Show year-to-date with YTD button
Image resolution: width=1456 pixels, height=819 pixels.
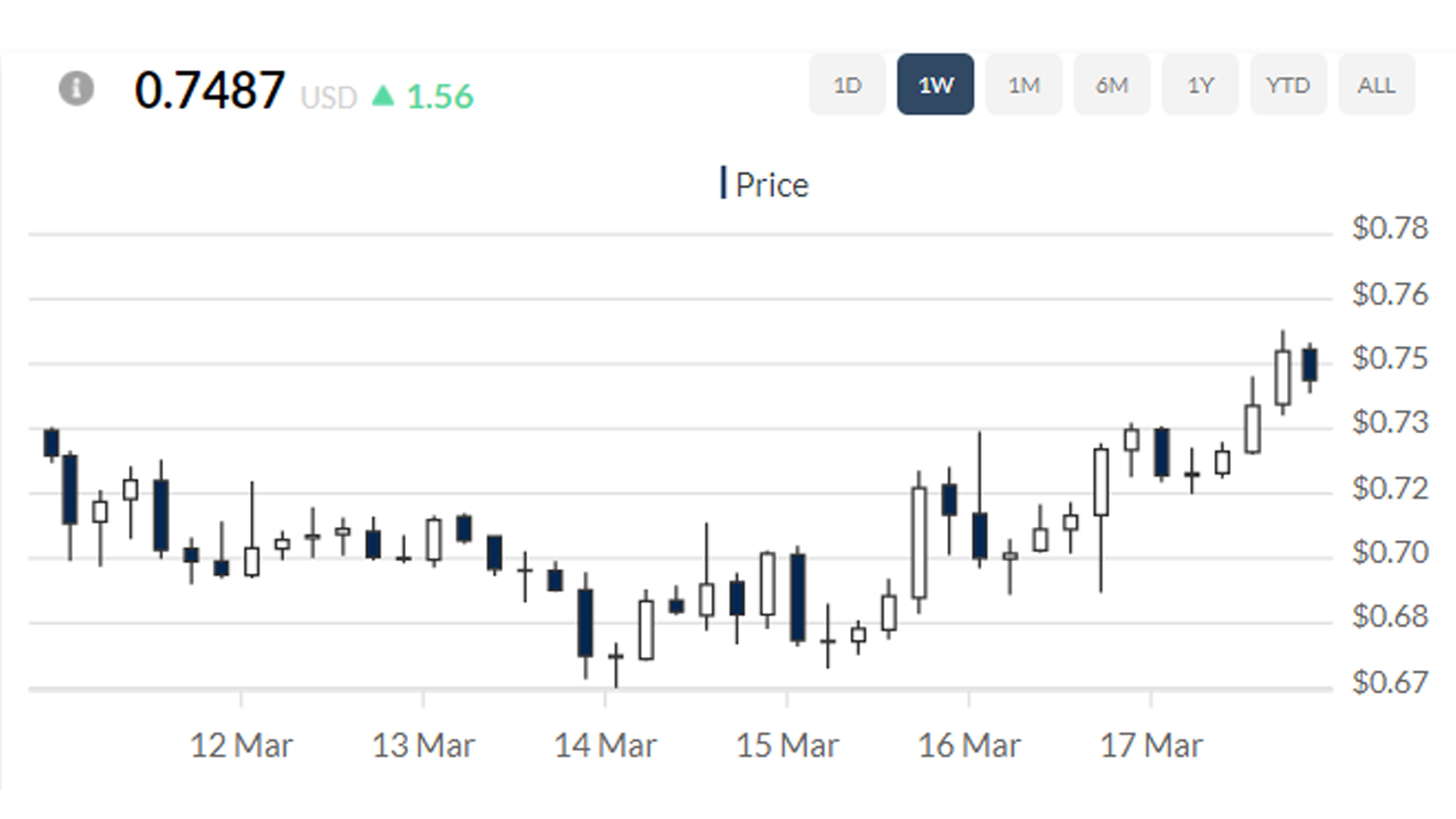(x=1288, y=84)
